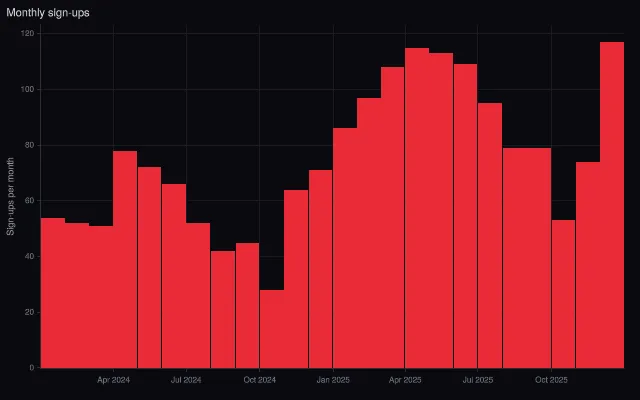Select the "Apr 2025" x-axis label
Viewport: 640px width, 400px height.
(405, 380)
